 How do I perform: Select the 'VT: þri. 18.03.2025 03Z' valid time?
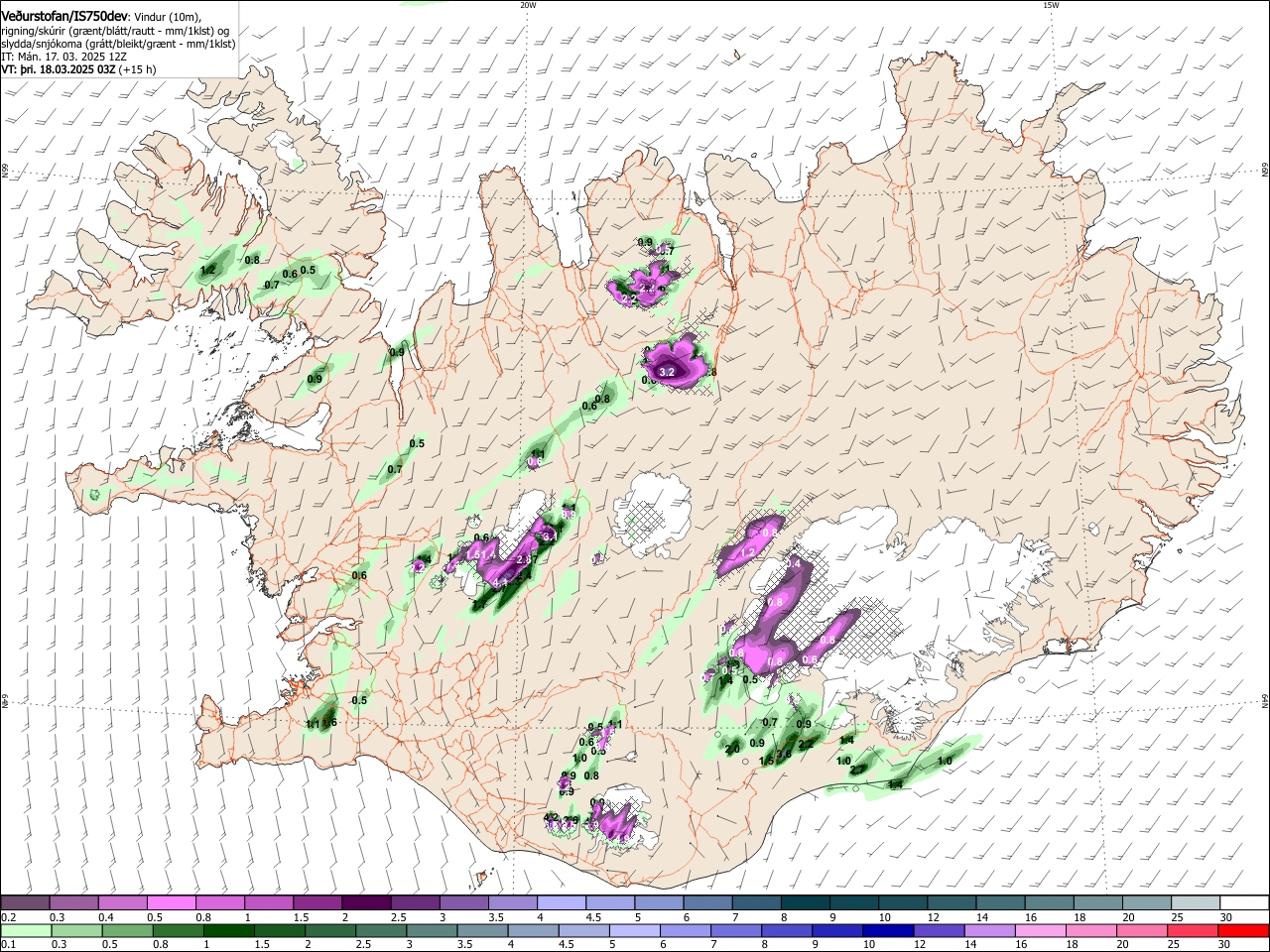point(59,70)
